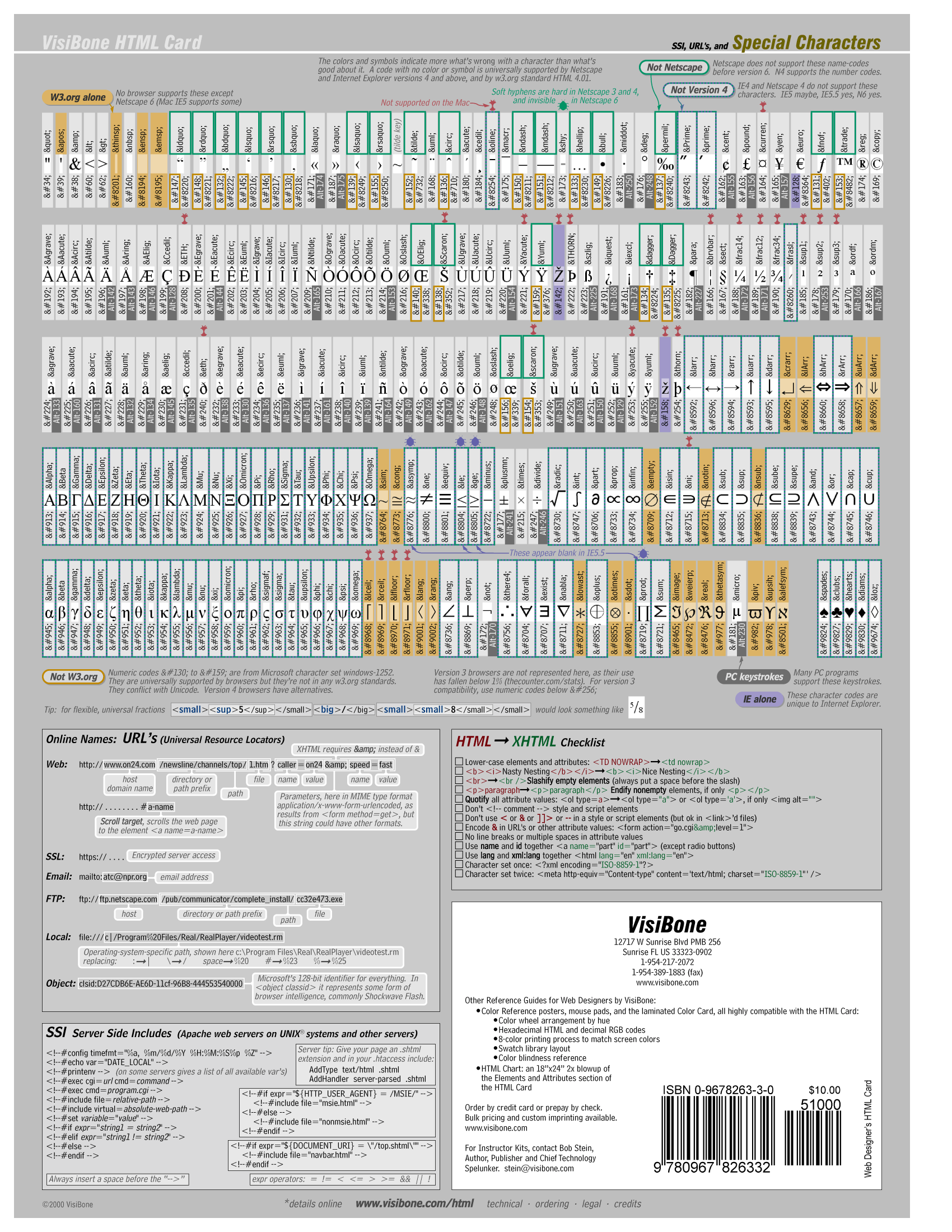Check the 'Nasty Nesting' checklist box
Screen dimensions: 952x1232
(x=459, y=771)
